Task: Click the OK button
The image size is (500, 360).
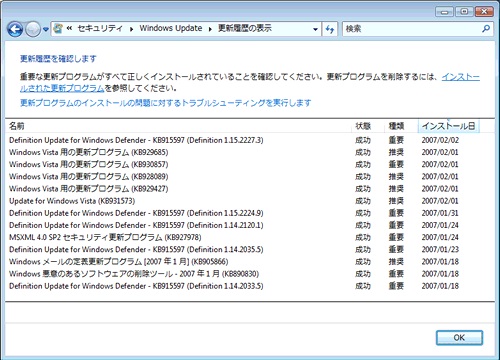Action: [459, 338]
